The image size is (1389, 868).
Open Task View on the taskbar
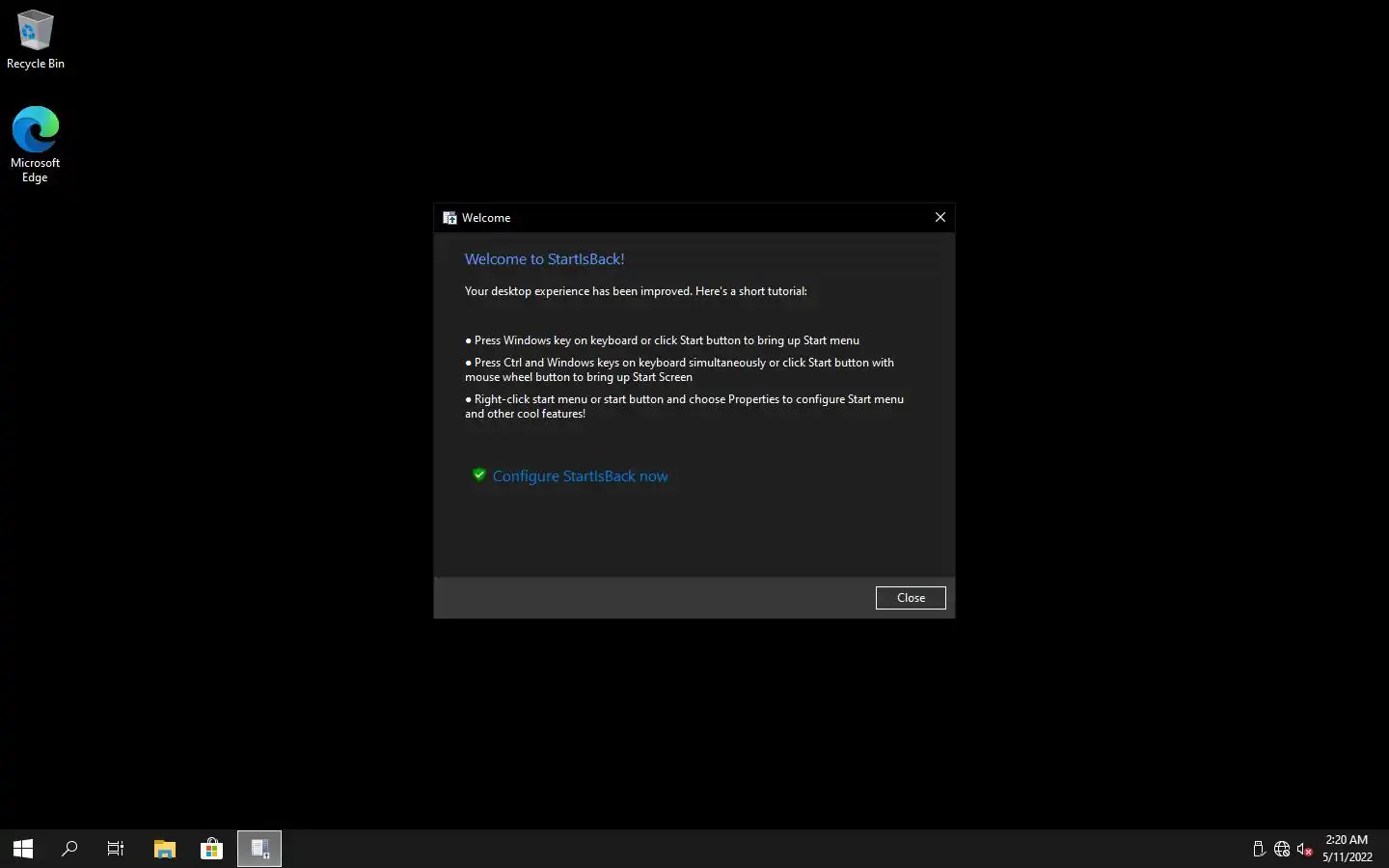click(116, 849)
